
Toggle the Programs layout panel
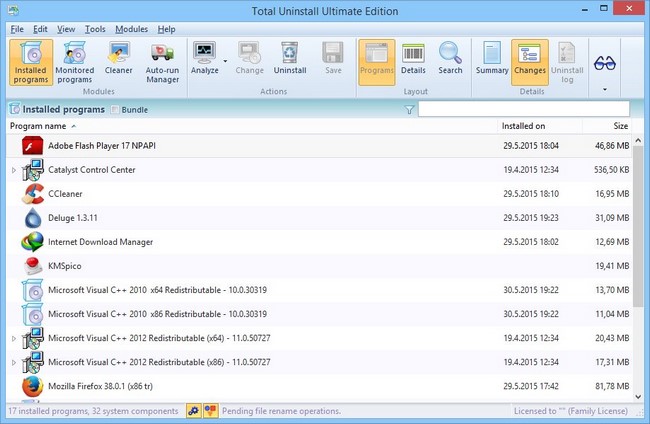[376, 58]
